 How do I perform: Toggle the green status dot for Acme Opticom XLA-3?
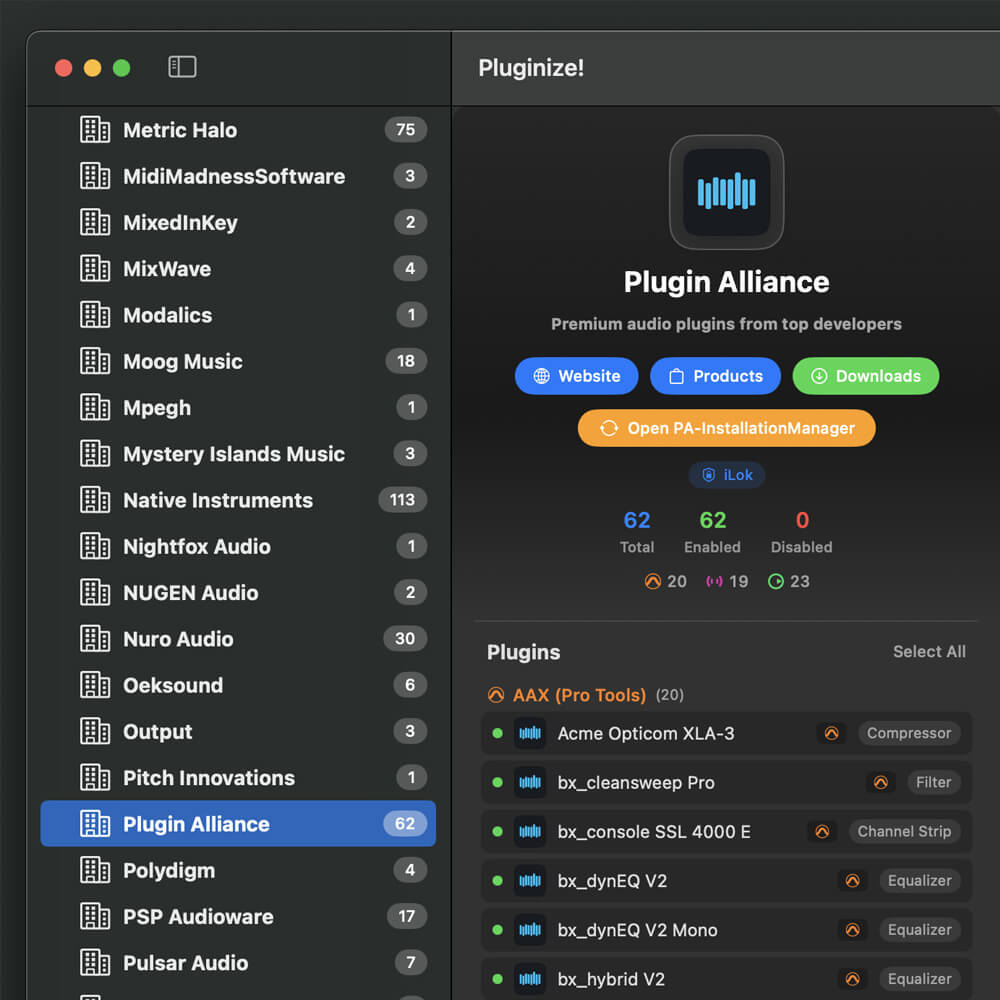[x=497, y=733]
